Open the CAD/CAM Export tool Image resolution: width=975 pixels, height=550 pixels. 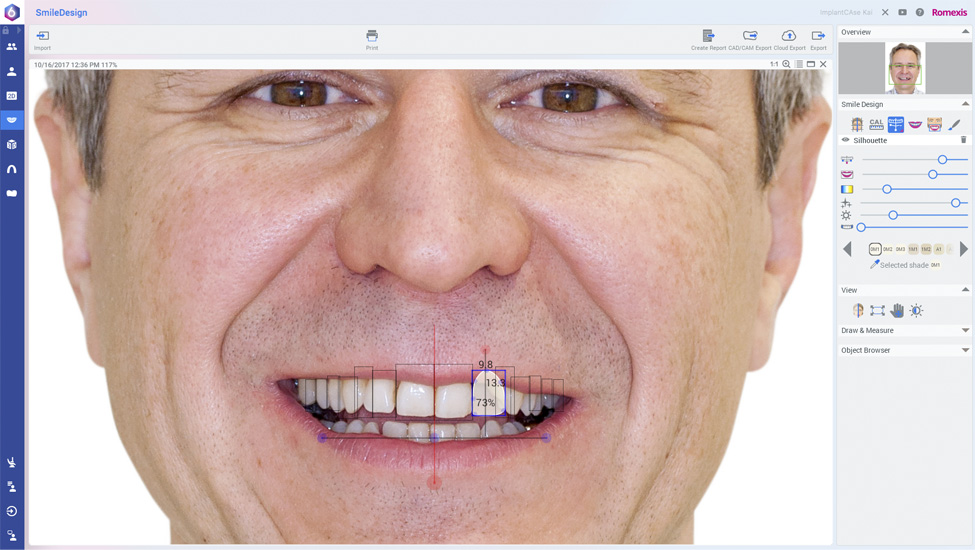[x=750, y=35]
